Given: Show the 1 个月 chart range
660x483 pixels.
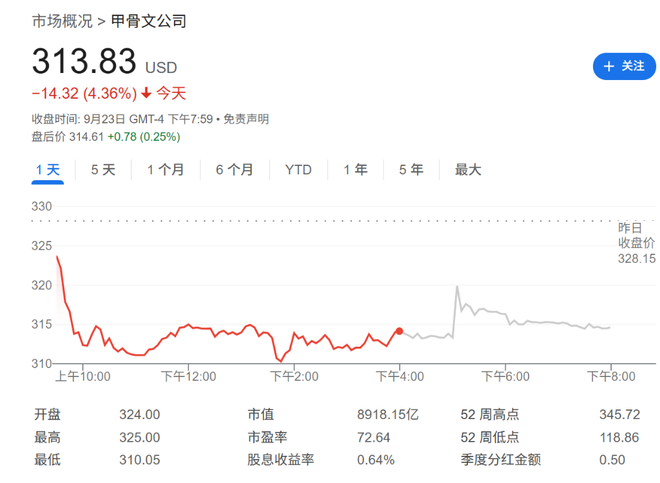Looking at the screenshot, I should point(165,170).
